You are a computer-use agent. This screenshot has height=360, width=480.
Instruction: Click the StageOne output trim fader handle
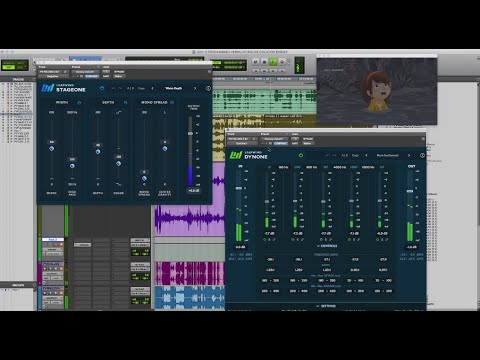(190, 133)
